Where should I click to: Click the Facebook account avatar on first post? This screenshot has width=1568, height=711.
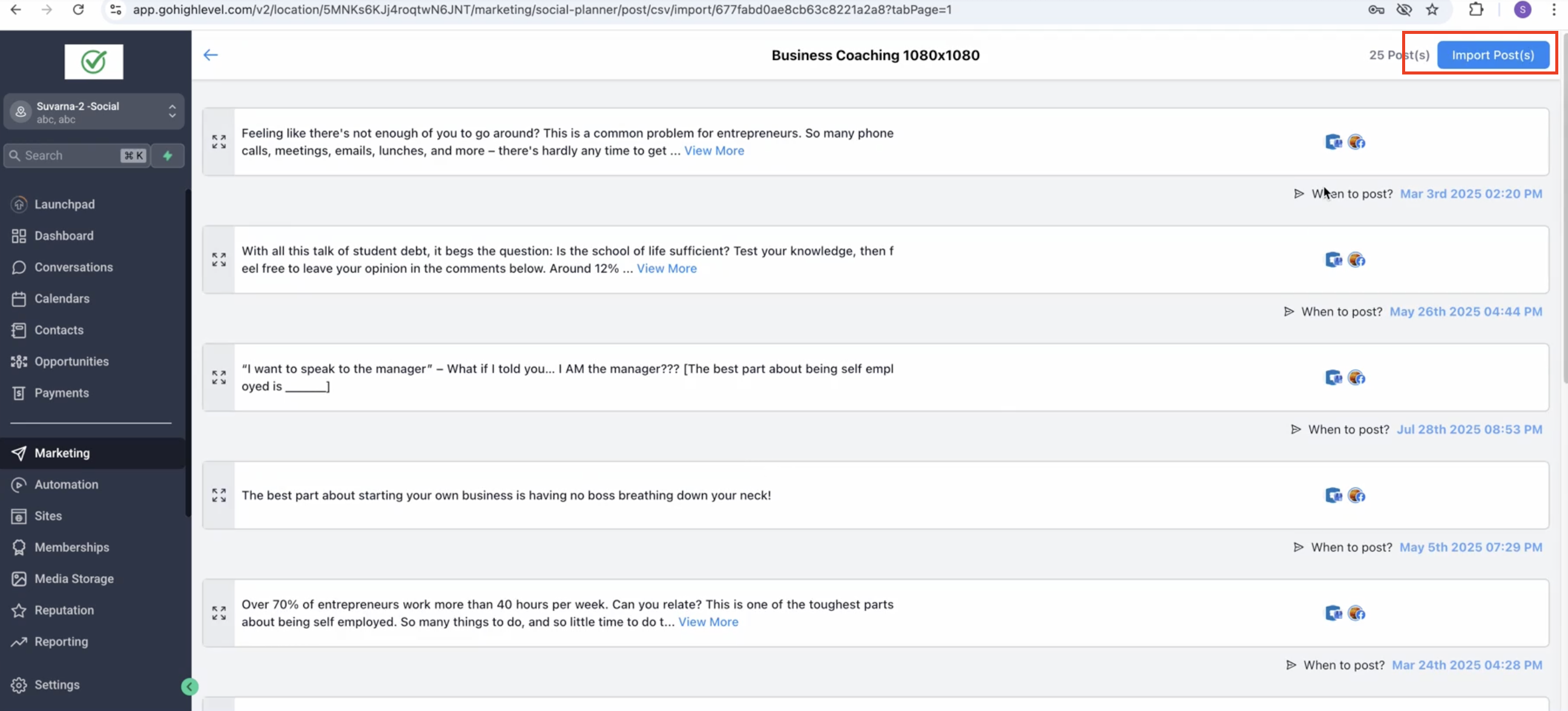click(1356, 142)
